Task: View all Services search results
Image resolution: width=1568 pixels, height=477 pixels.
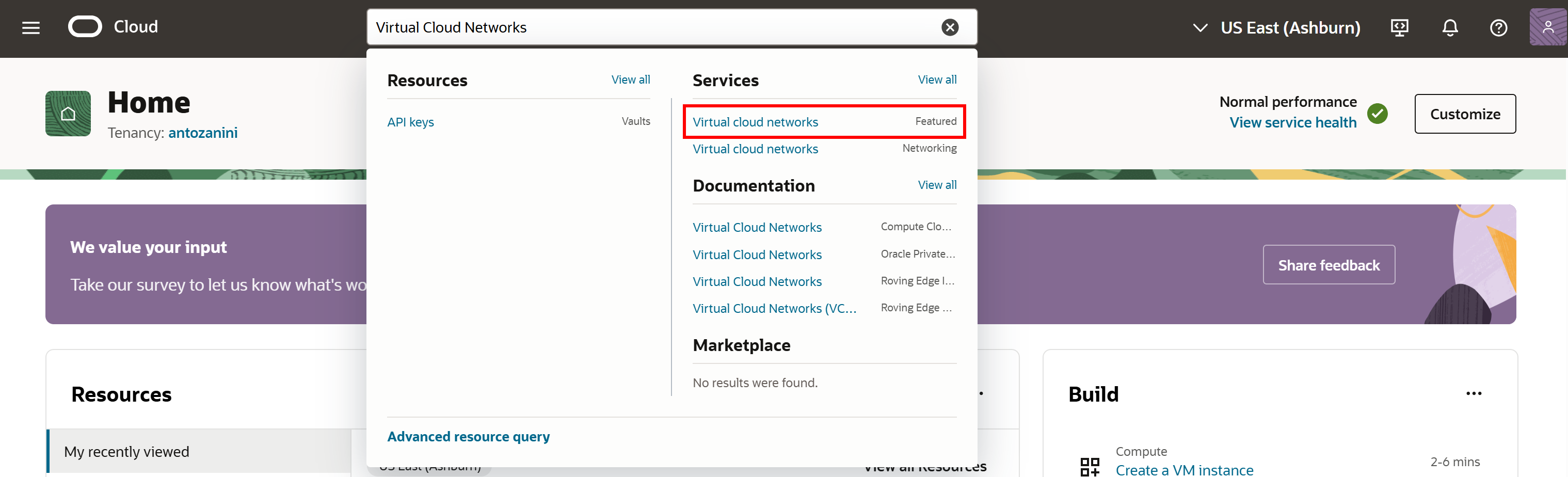Action: tap(937, 80)
